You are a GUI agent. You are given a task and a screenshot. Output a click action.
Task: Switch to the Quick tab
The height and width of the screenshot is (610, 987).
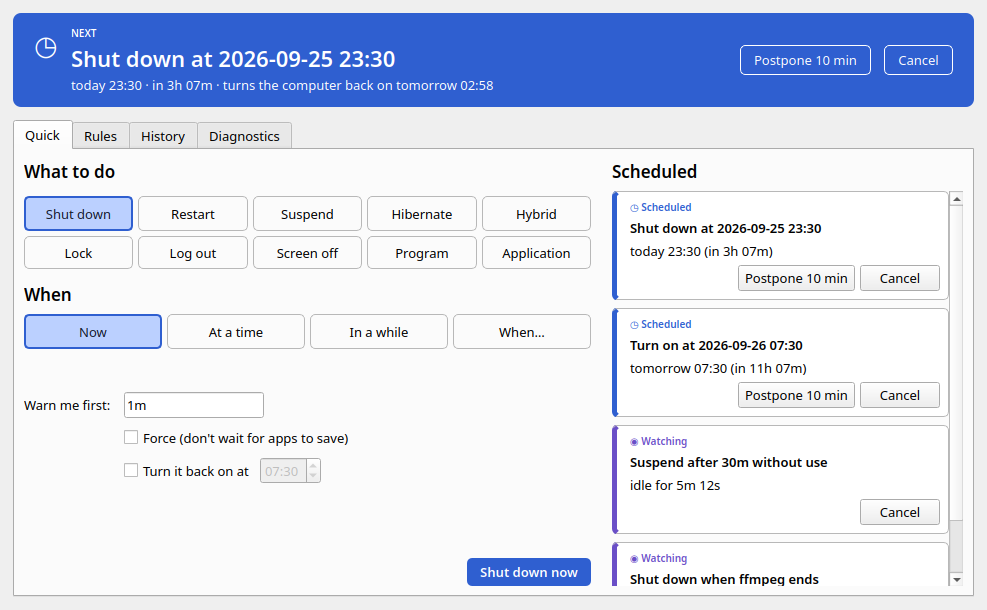pyautogui.click(x=42, y=135)
